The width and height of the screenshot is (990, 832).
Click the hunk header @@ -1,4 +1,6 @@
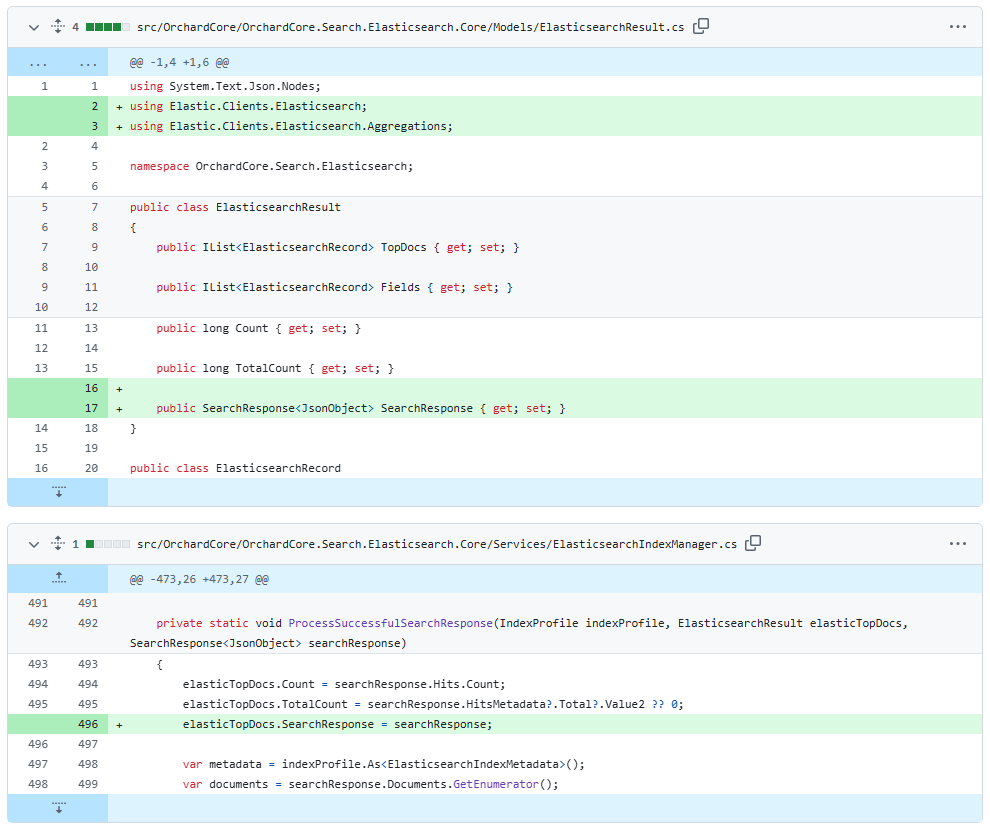coord(180,62)
